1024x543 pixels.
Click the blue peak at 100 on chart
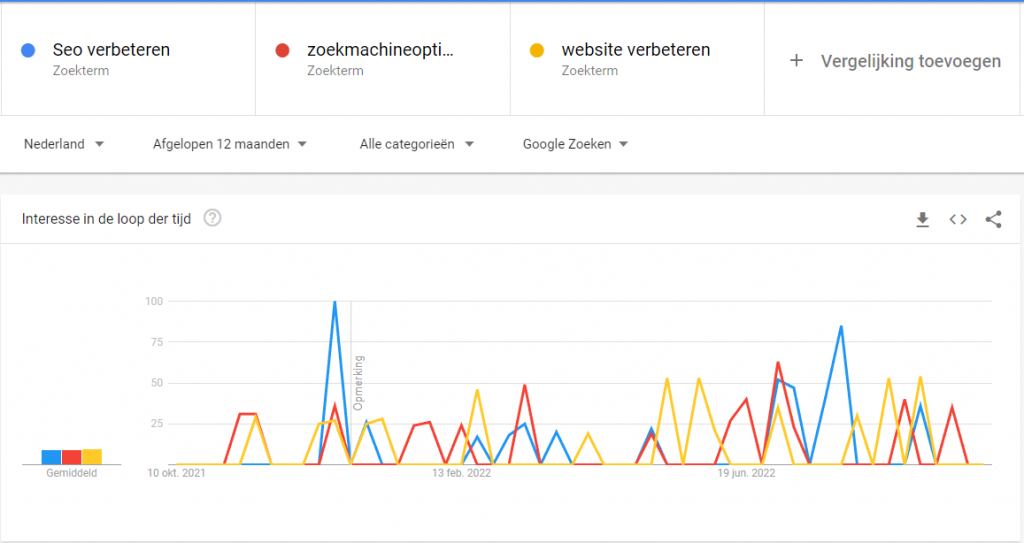click(x=335, y=302)
